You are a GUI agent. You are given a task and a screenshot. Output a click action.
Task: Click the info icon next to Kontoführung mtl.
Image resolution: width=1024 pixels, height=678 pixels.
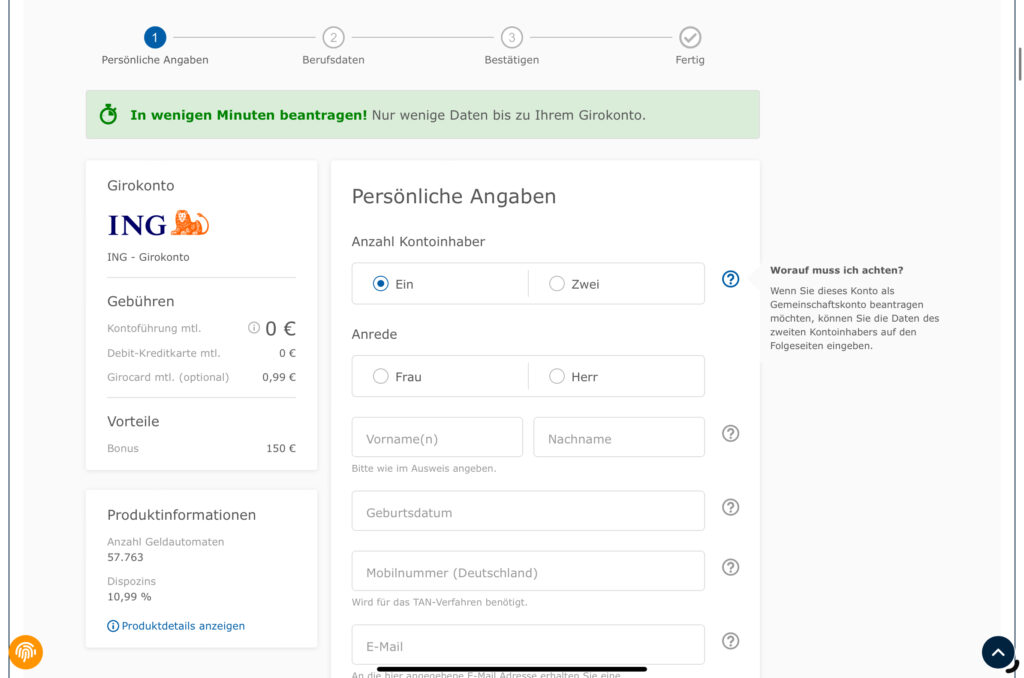click(x=254, y=327)
